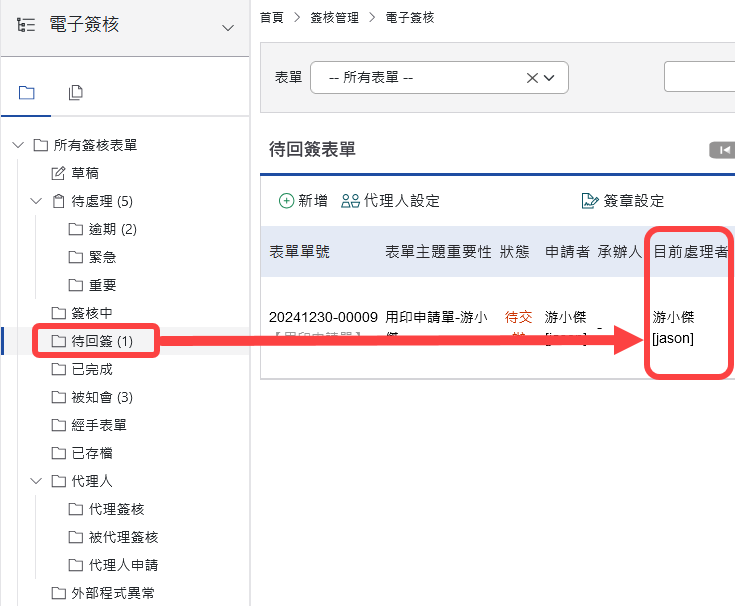Click the search input field at right
Viewport: 735px width, 606px height.
(x=699, y=76)
